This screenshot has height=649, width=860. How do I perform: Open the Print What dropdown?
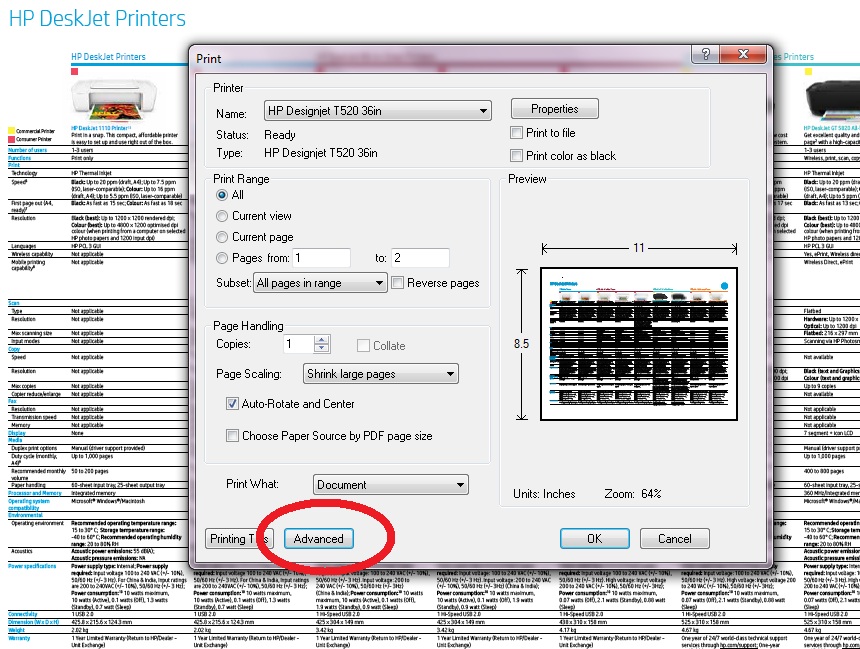pos(391,484)
